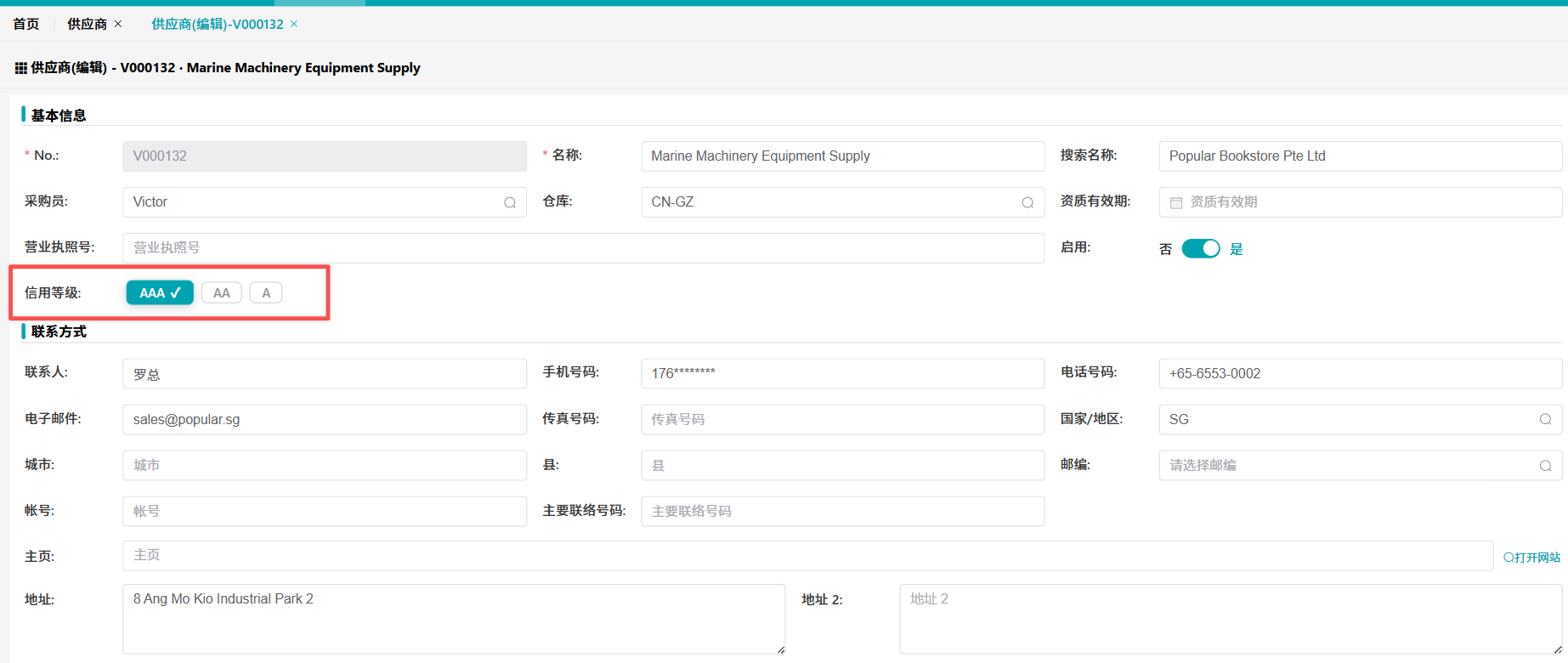Open the 国家/地区 SG selector
Image resolution: width=1568 pixels, height=663 pixels.
click(x=1351, y=419)
